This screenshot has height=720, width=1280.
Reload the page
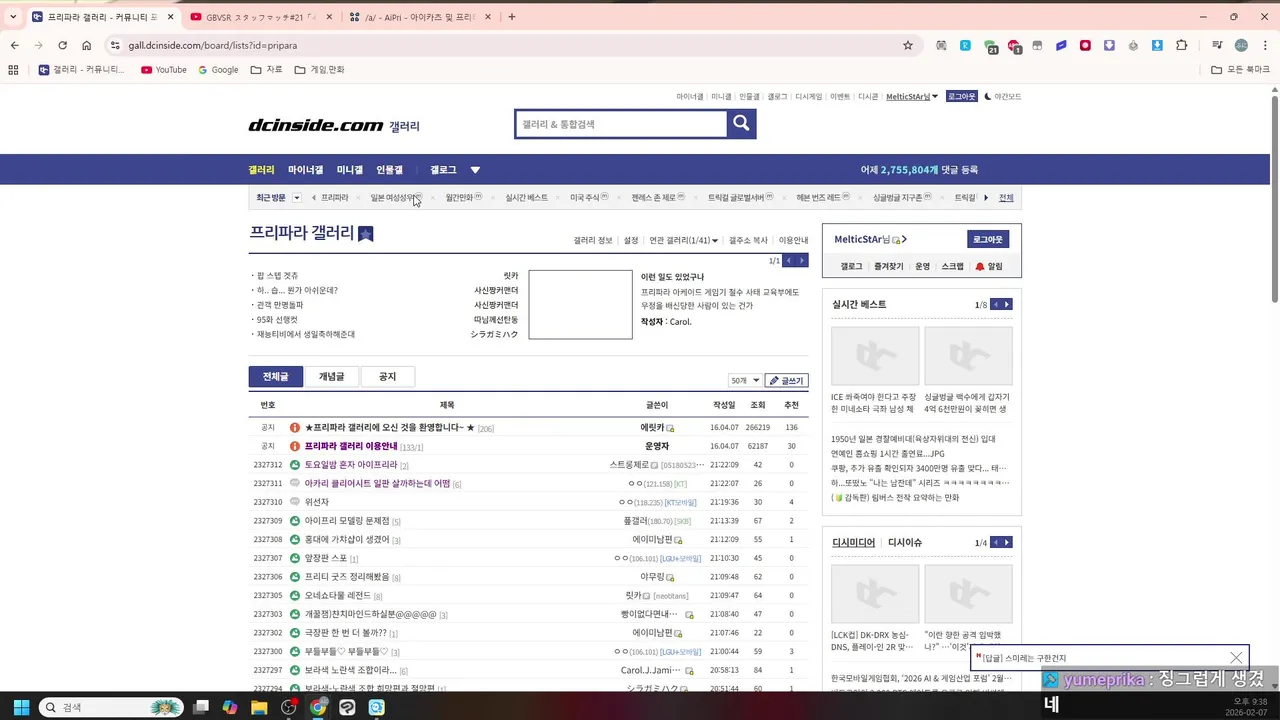(x=62, y=45)
